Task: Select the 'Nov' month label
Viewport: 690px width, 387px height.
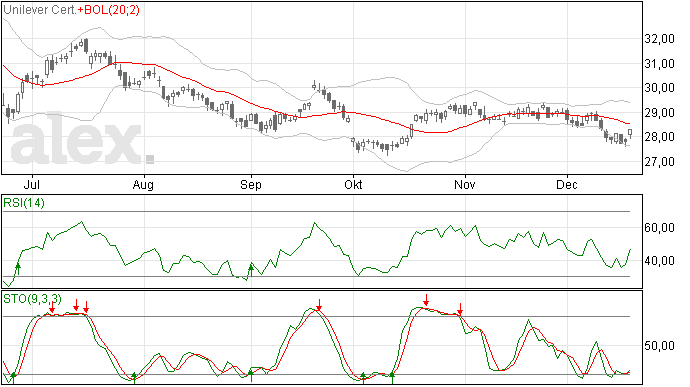Action: click(465, 184)
